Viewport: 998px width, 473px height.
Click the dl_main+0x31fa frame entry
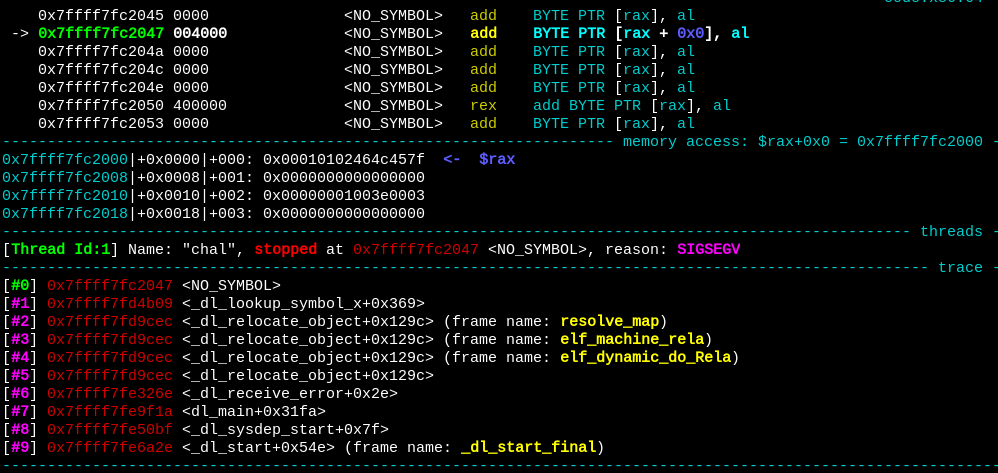(x=253, y=412)
